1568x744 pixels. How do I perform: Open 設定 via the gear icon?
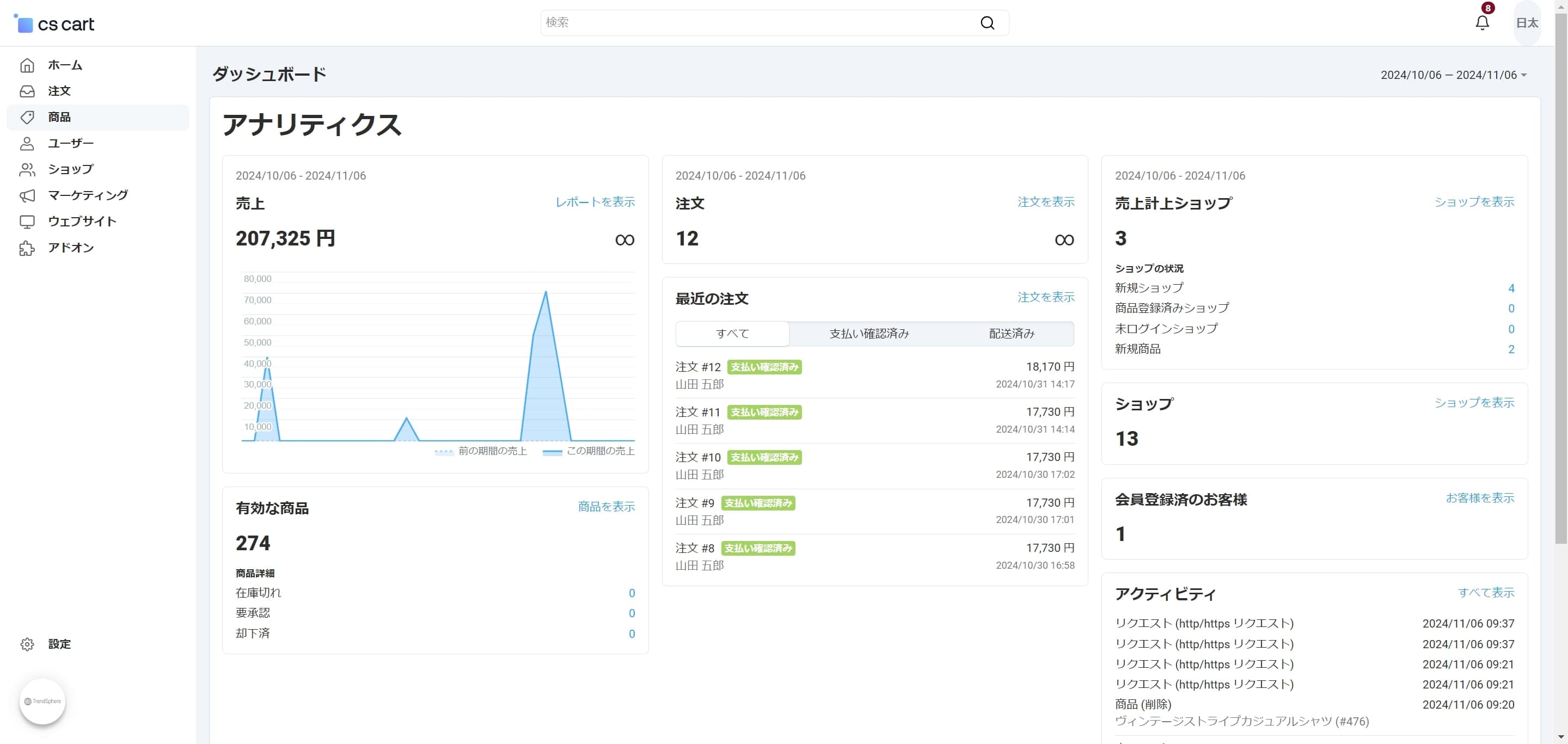pyautogui.click(x=27, y=644)
